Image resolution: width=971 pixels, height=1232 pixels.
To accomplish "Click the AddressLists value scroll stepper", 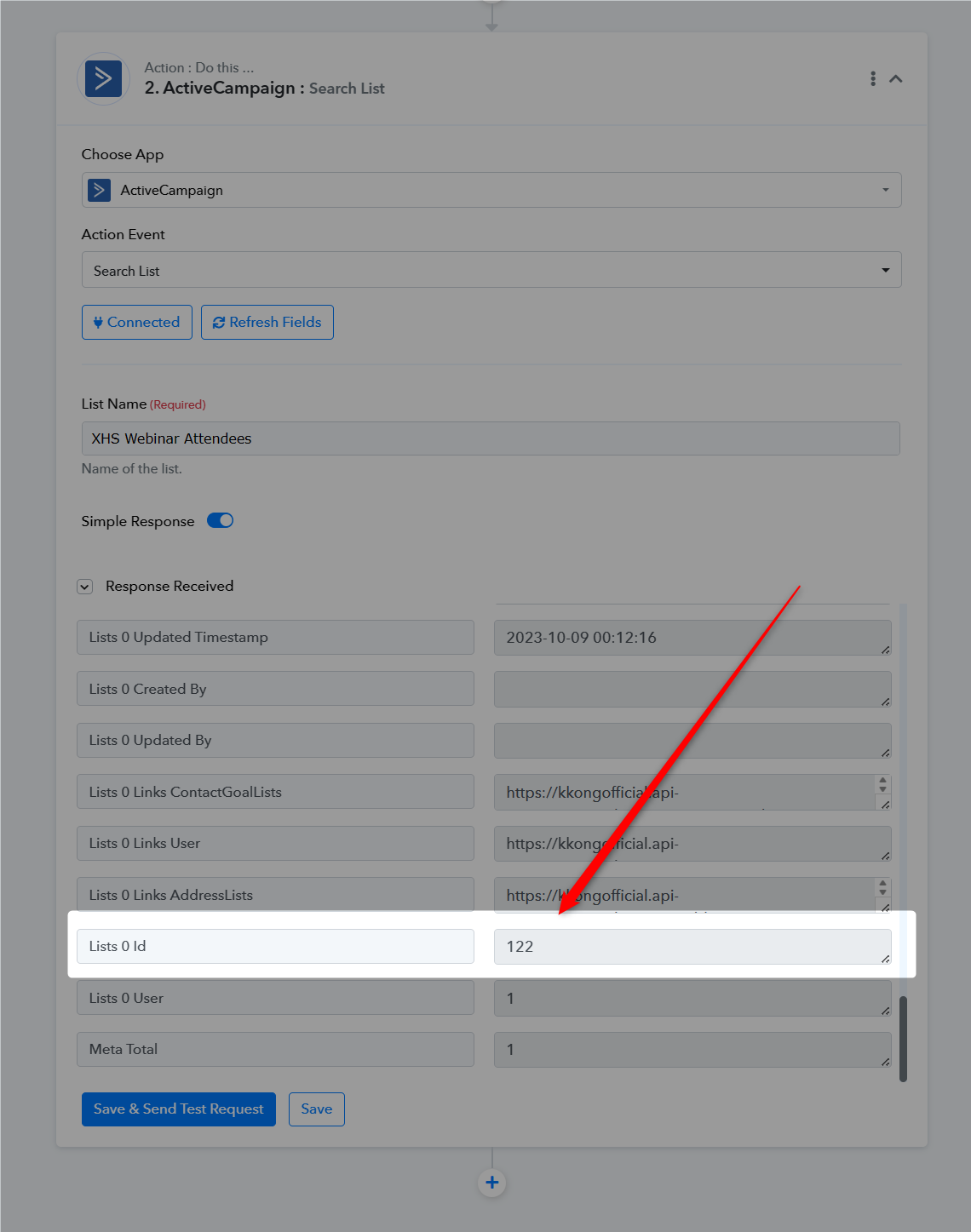I will (882, 887).
